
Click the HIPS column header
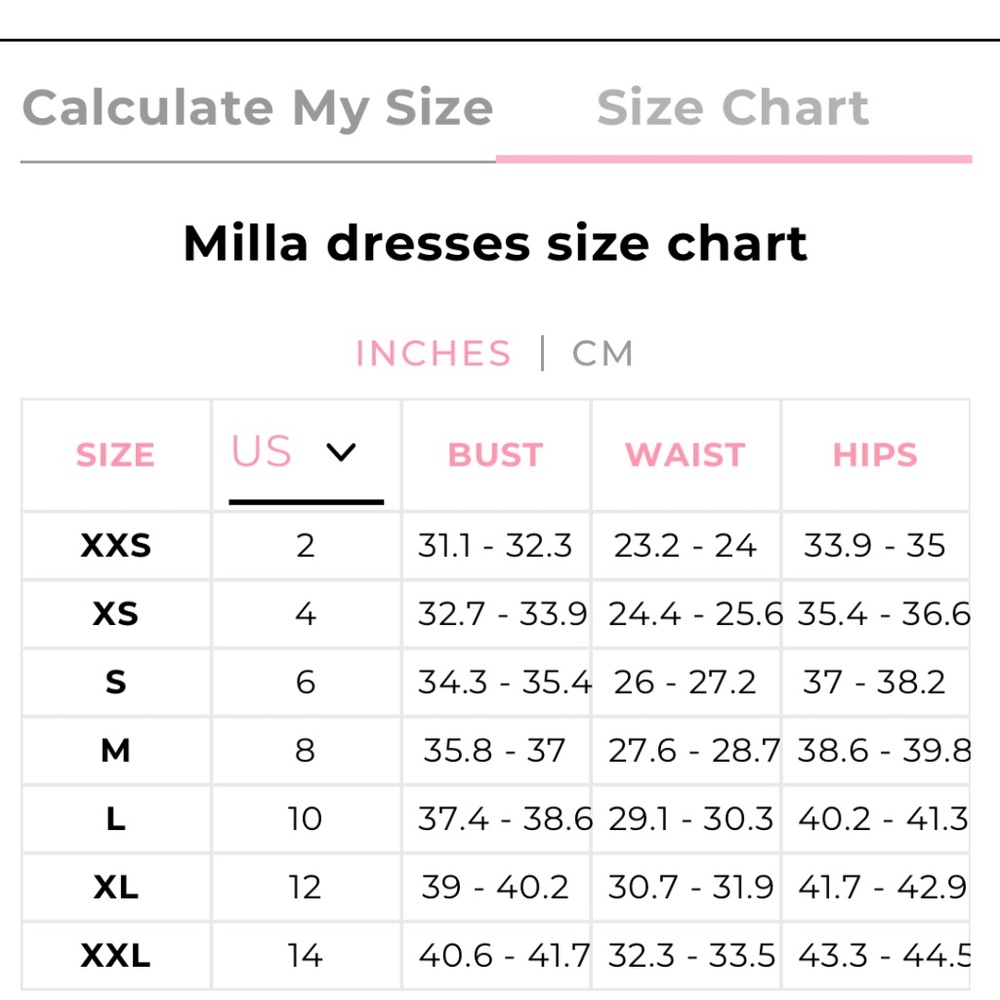875,455
